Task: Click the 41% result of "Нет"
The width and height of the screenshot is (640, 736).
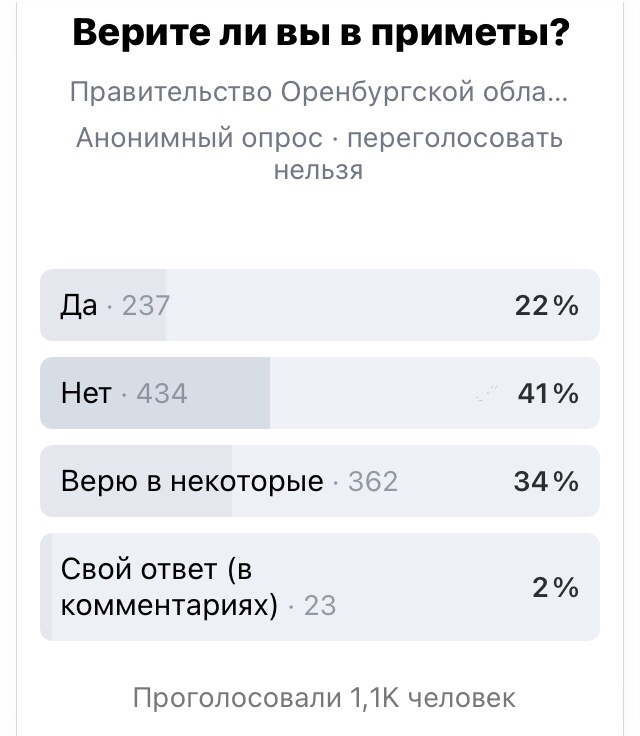Action: [x=547, y=394]
